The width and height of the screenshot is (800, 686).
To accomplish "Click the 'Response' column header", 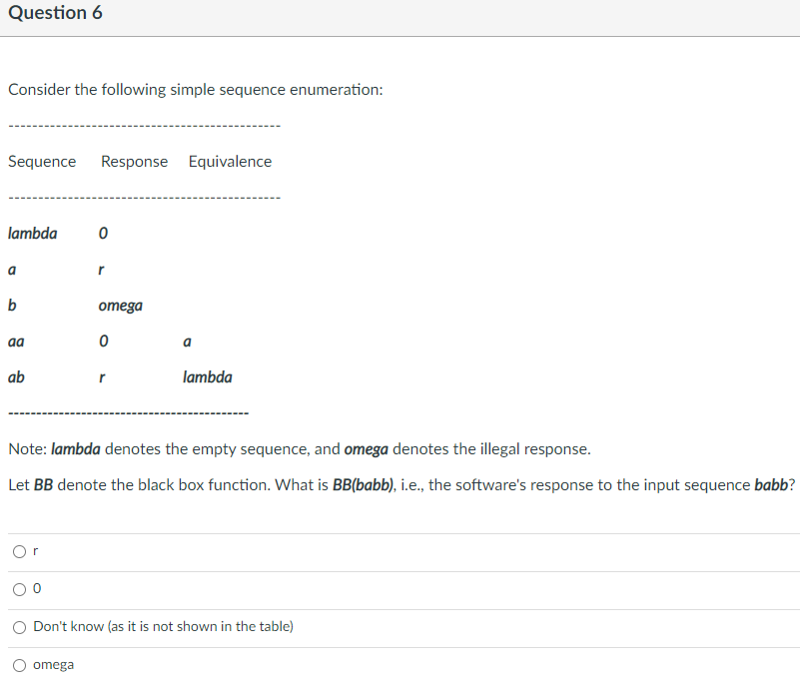I will point(134,161).
